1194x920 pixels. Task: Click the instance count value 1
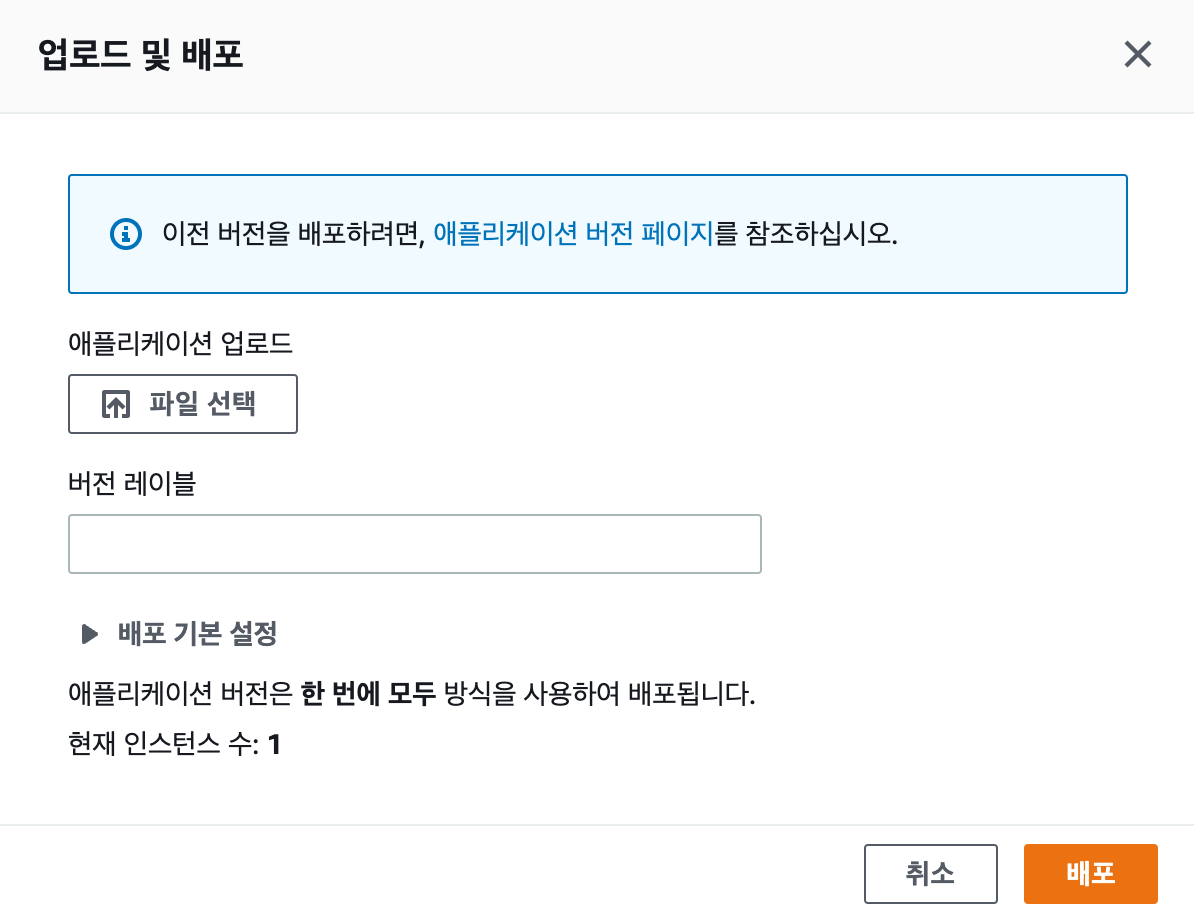[x=274, y=745]
